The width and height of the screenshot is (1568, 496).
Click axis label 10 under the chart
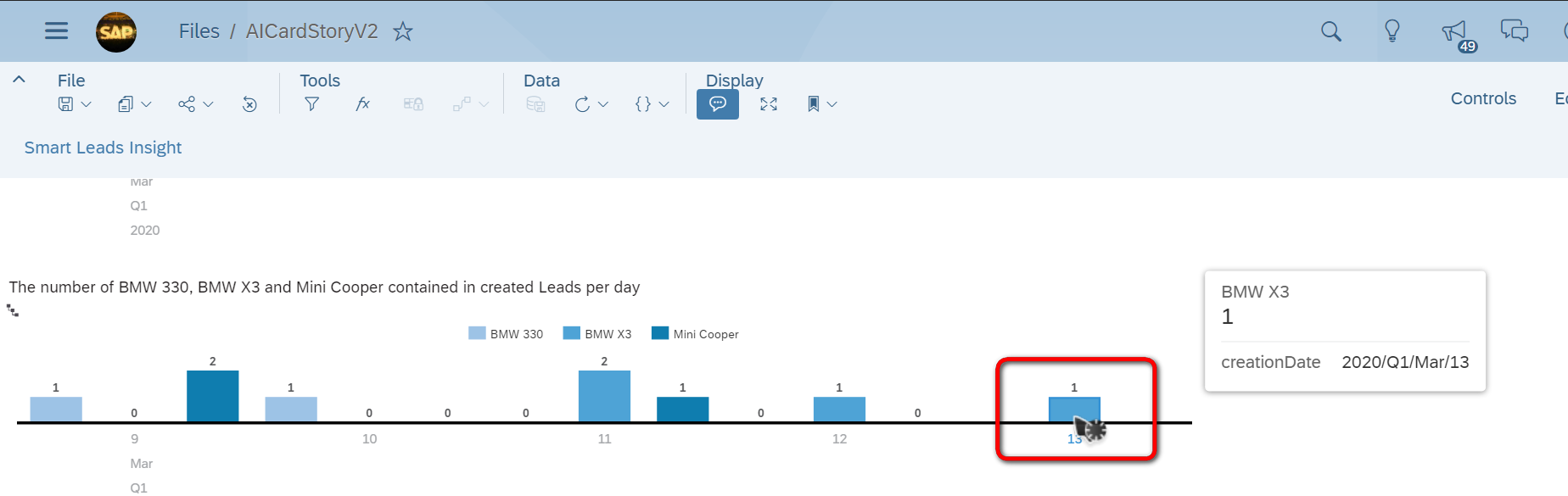pos(369,438)
